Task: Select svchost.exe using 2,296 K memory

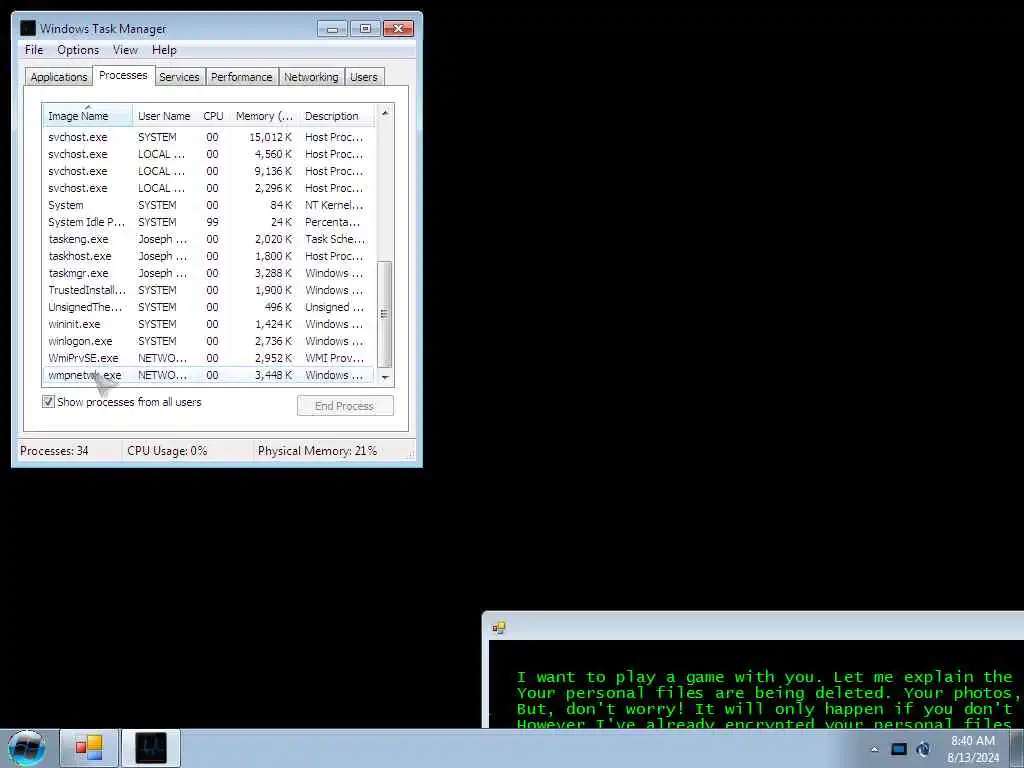Action: [x=208, y=188]
